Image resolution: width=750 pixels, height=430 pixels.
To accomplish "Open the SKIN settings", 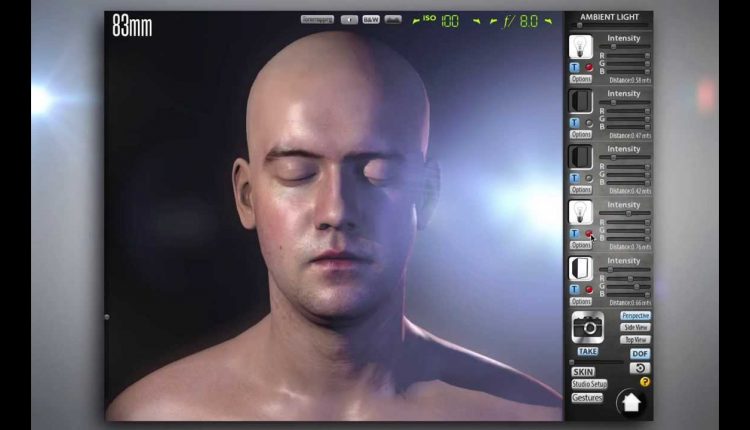I will pos(583,372).
